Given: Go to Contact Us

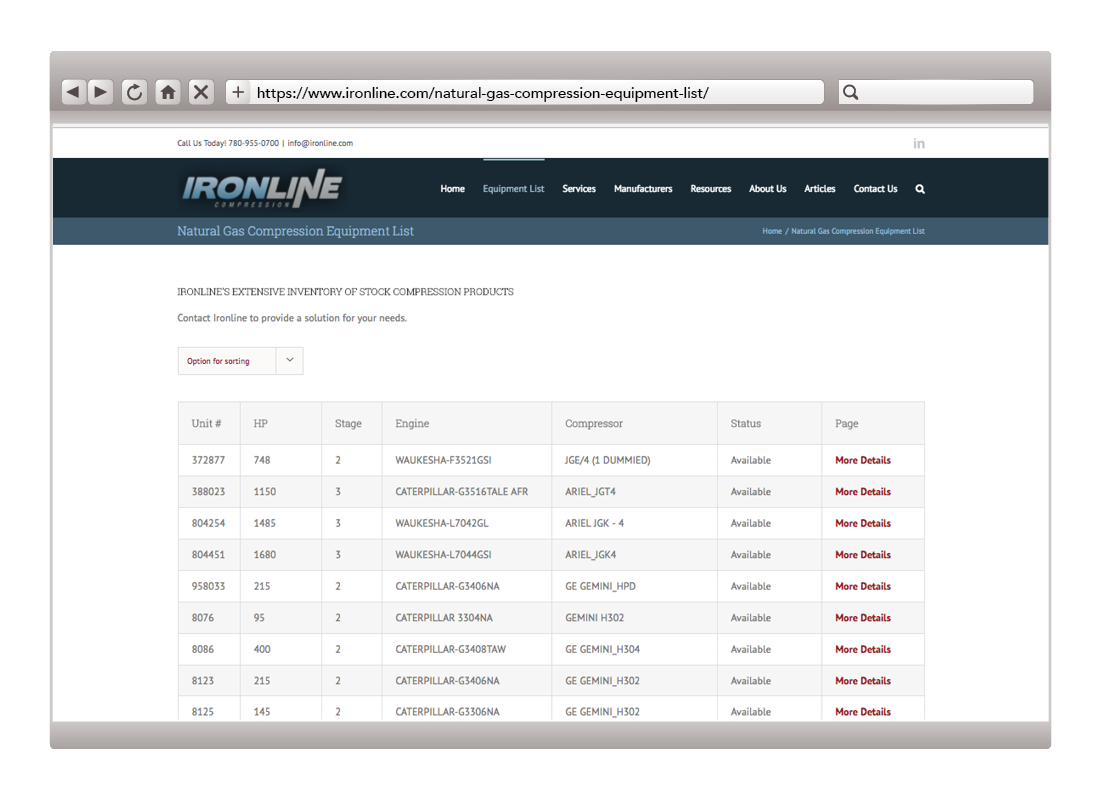Looking at the screenshot, I should [x=876, y=189].
